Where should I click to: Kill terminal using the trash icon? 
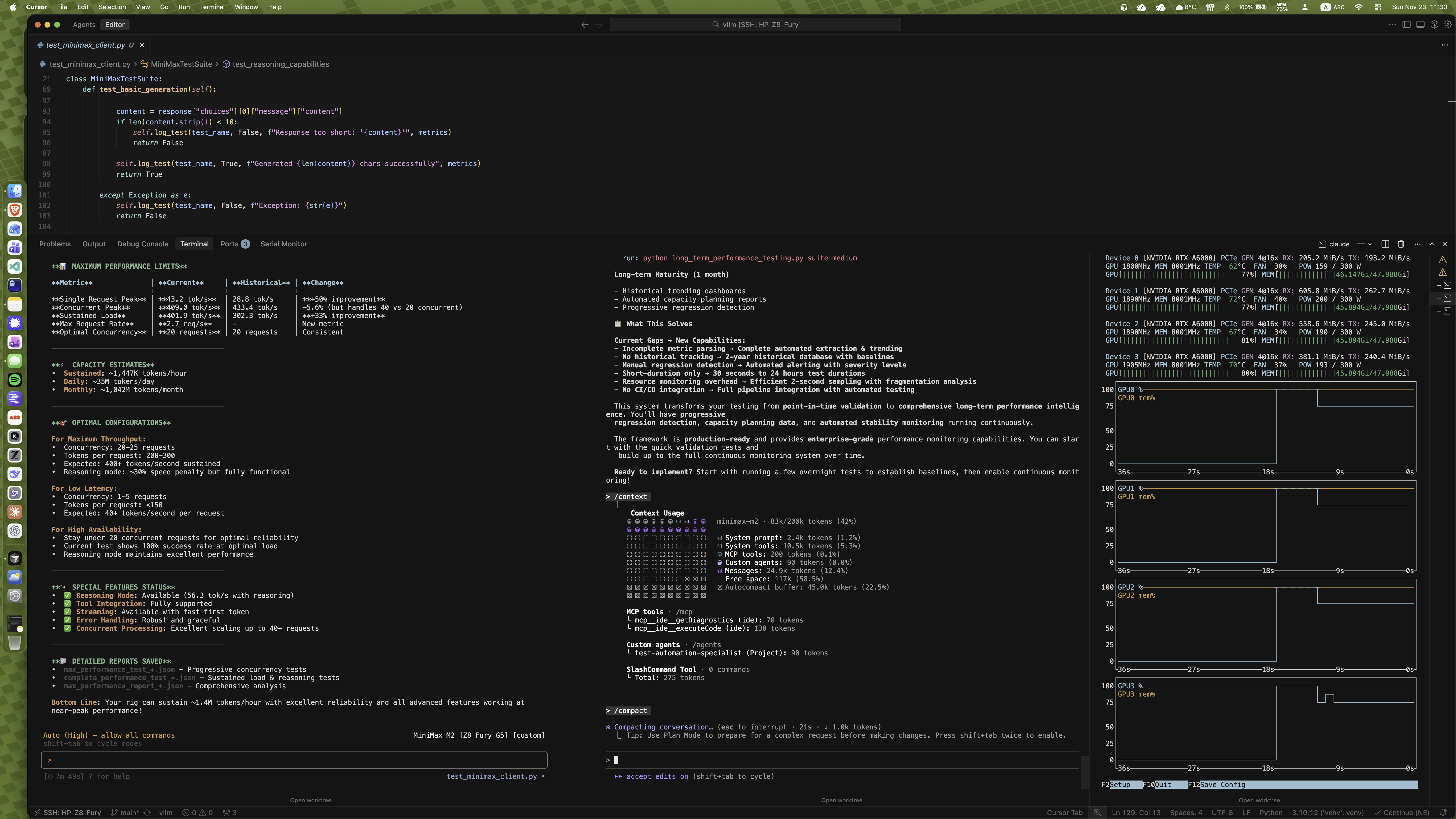tap(1401, 244)
